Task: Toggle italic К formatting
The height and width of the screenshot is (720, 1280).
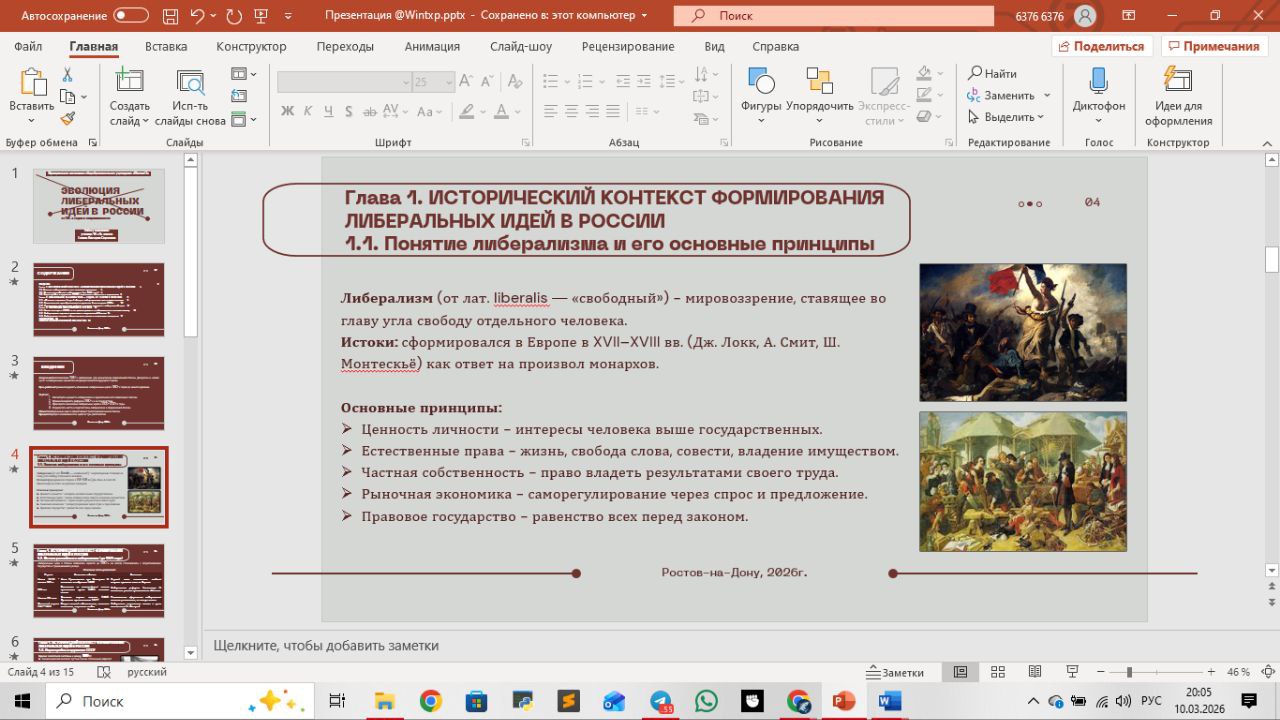Action: 308,111
